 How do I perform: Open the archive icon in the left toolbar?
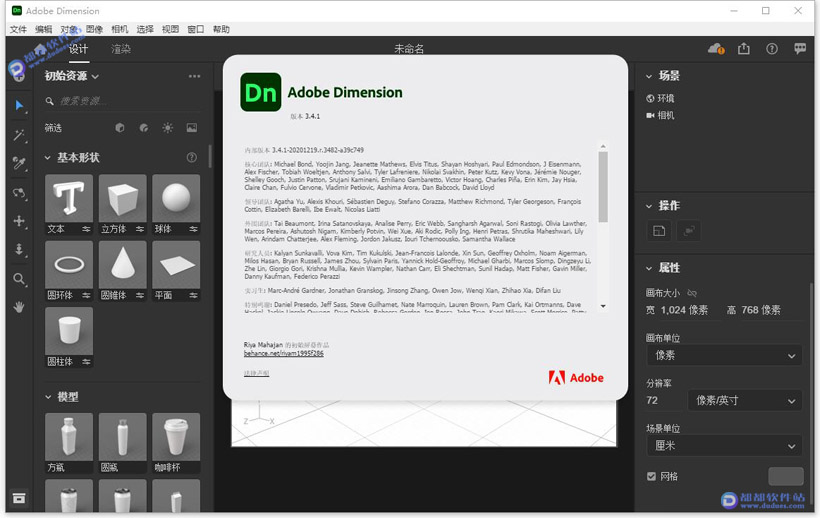tap(19, 498)
